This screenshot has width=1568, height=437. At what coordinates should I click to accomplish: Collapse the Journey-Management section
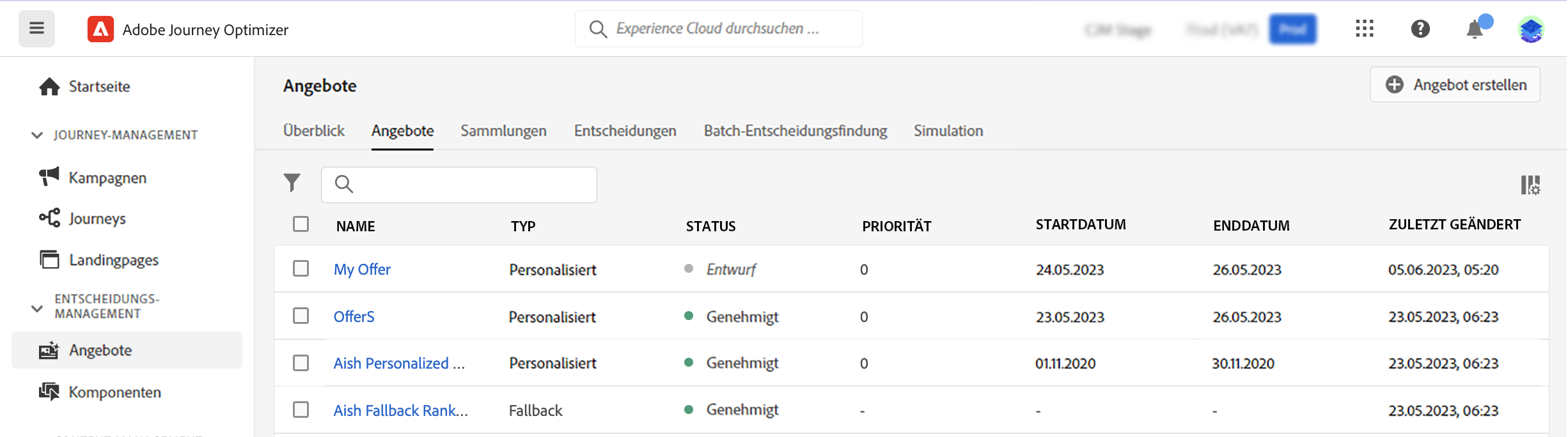(37, 135)
